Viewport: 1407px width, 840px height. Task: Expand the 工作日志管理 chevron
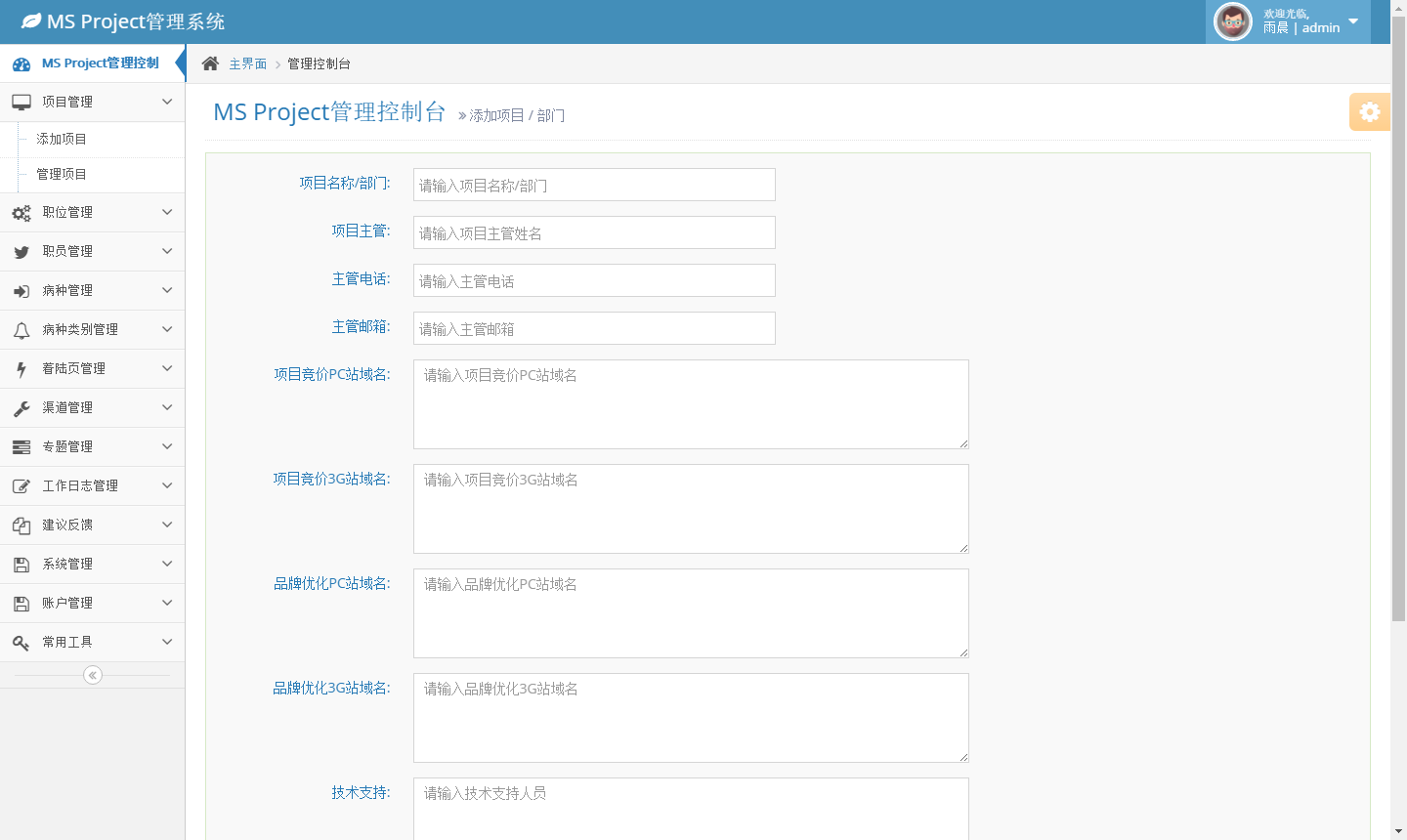[167, 485]
